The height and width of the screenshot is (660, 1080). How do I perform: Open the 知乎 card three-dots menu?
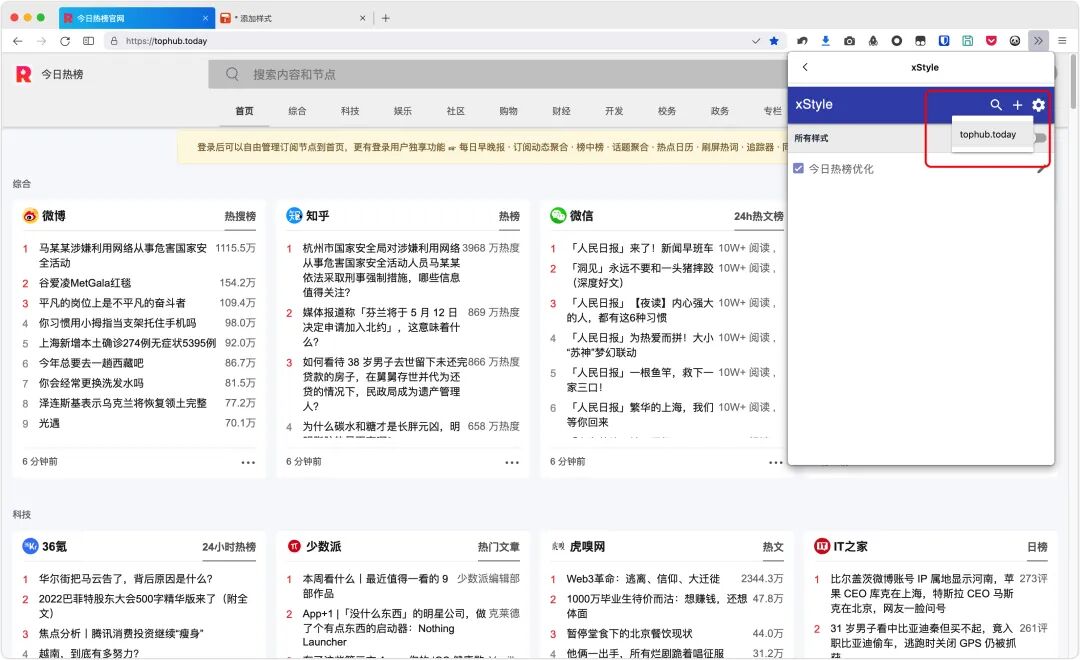[x=512, y=462]
